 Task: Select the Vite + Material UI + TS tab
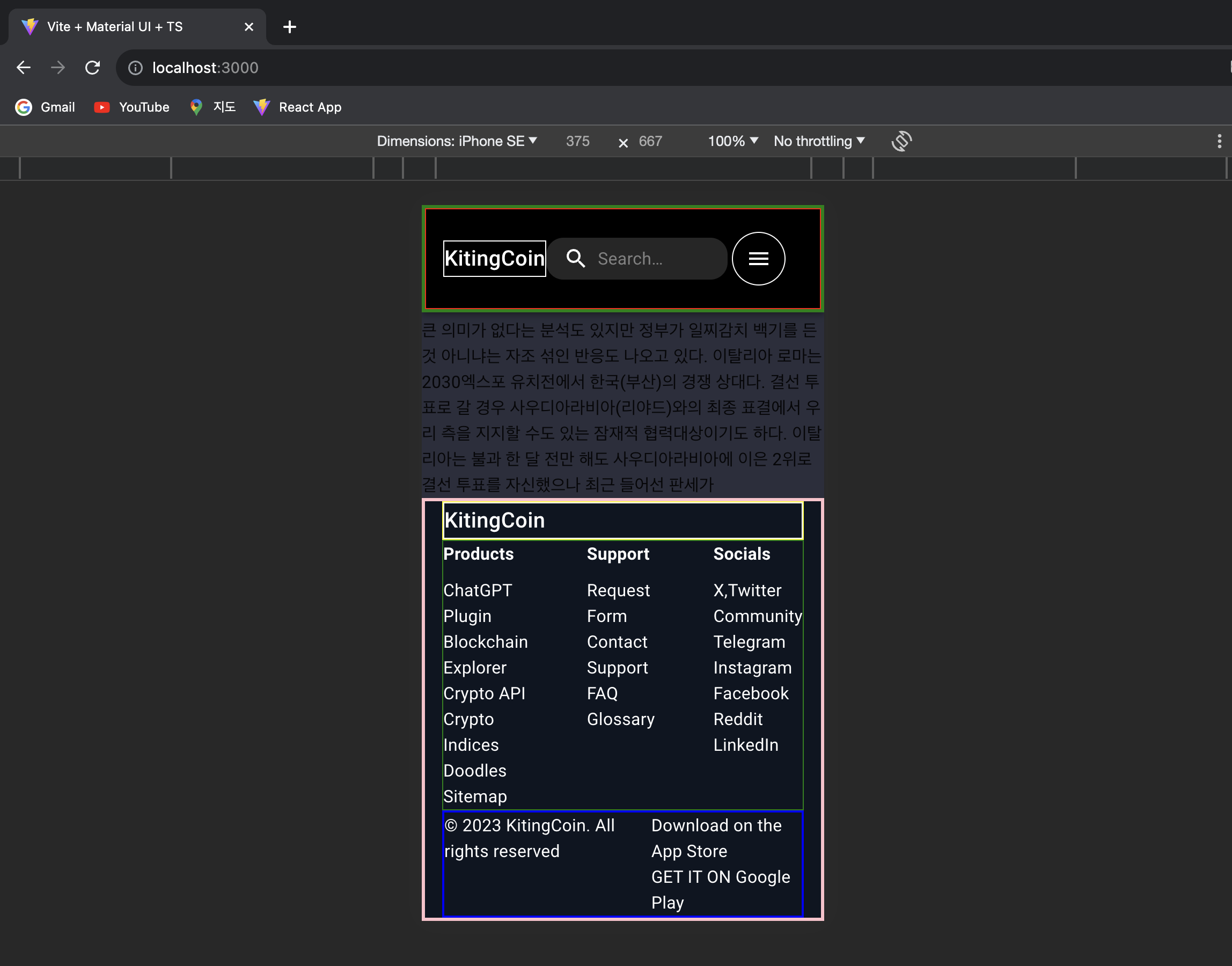point(115,27)
